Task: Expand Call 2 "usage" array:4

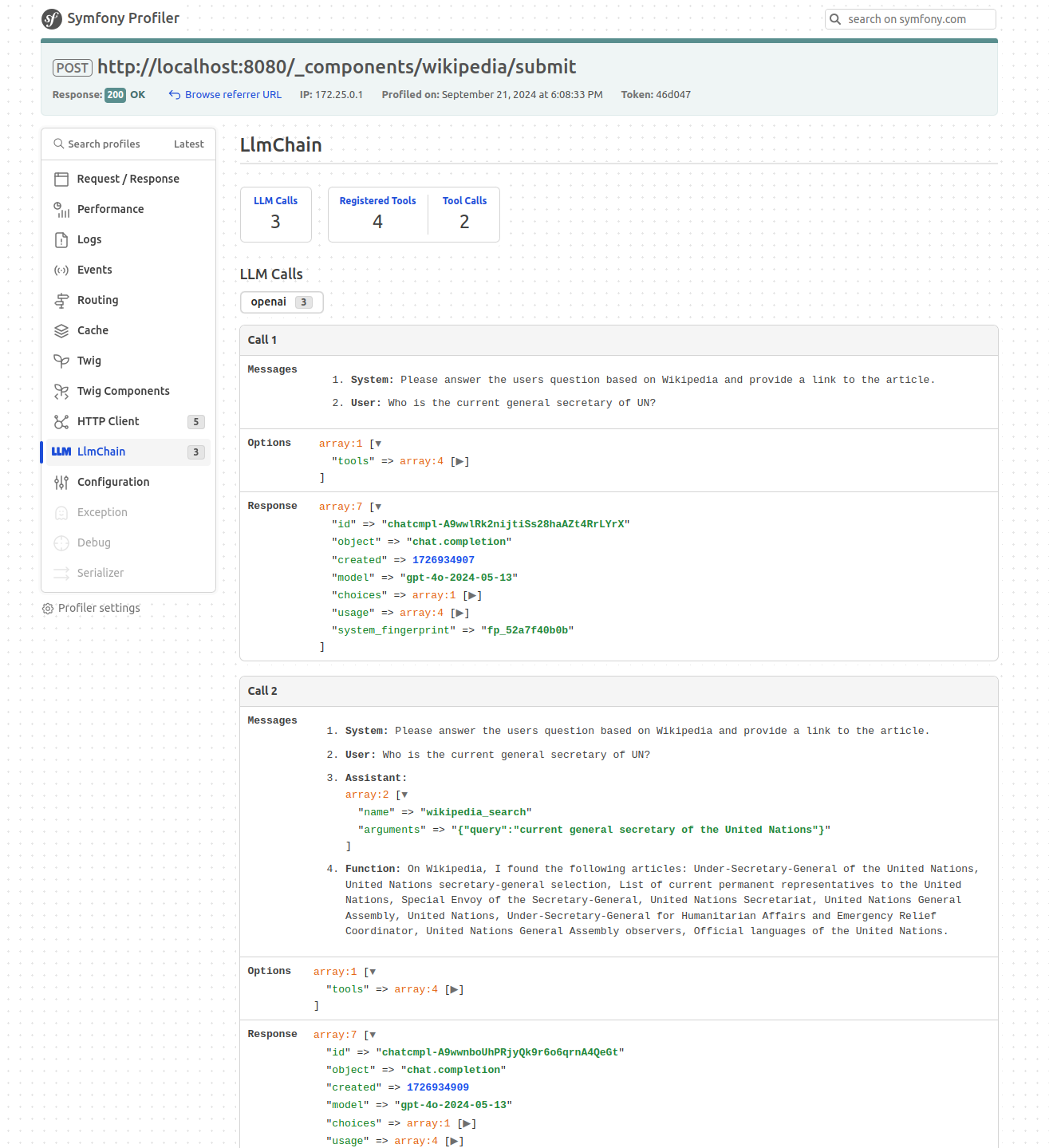Action: tap(454, 1141)
